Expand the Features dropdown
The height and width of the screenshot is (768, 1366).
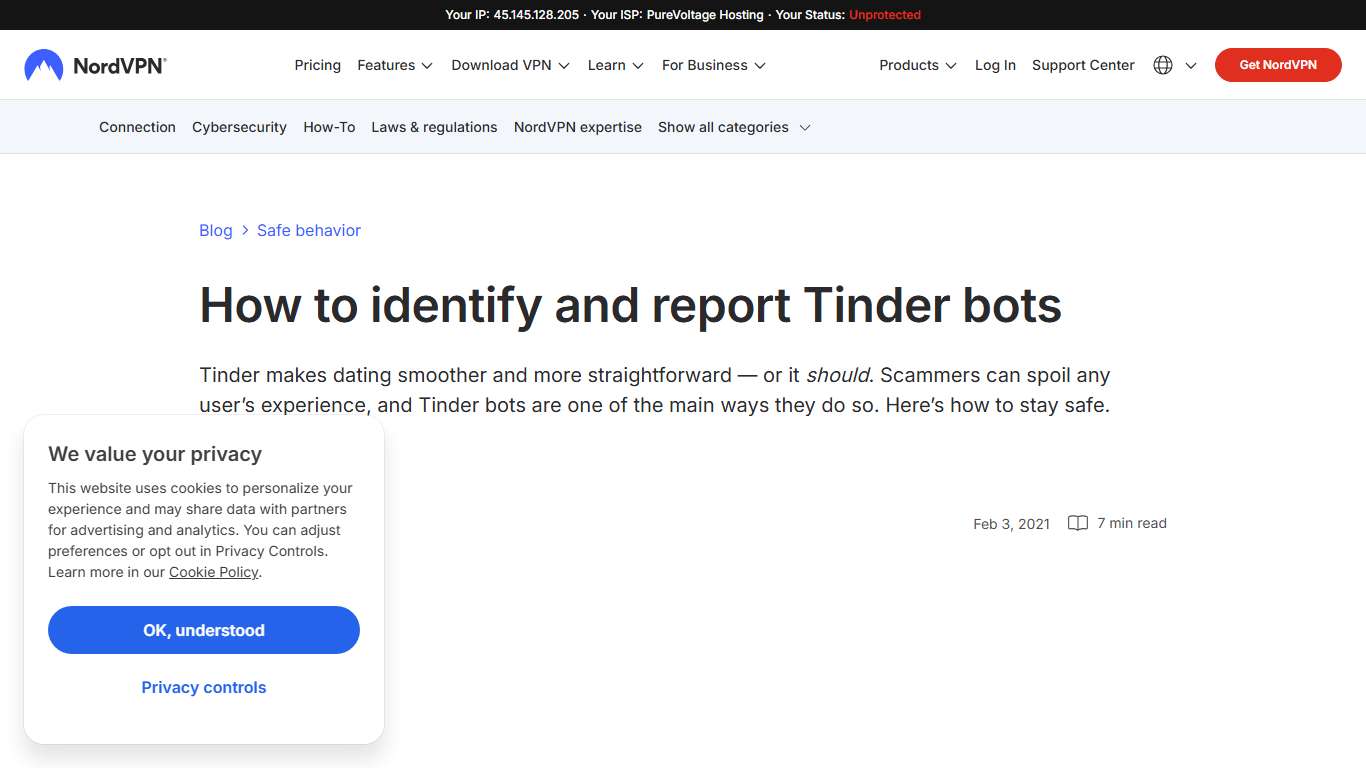pos(386,65)
